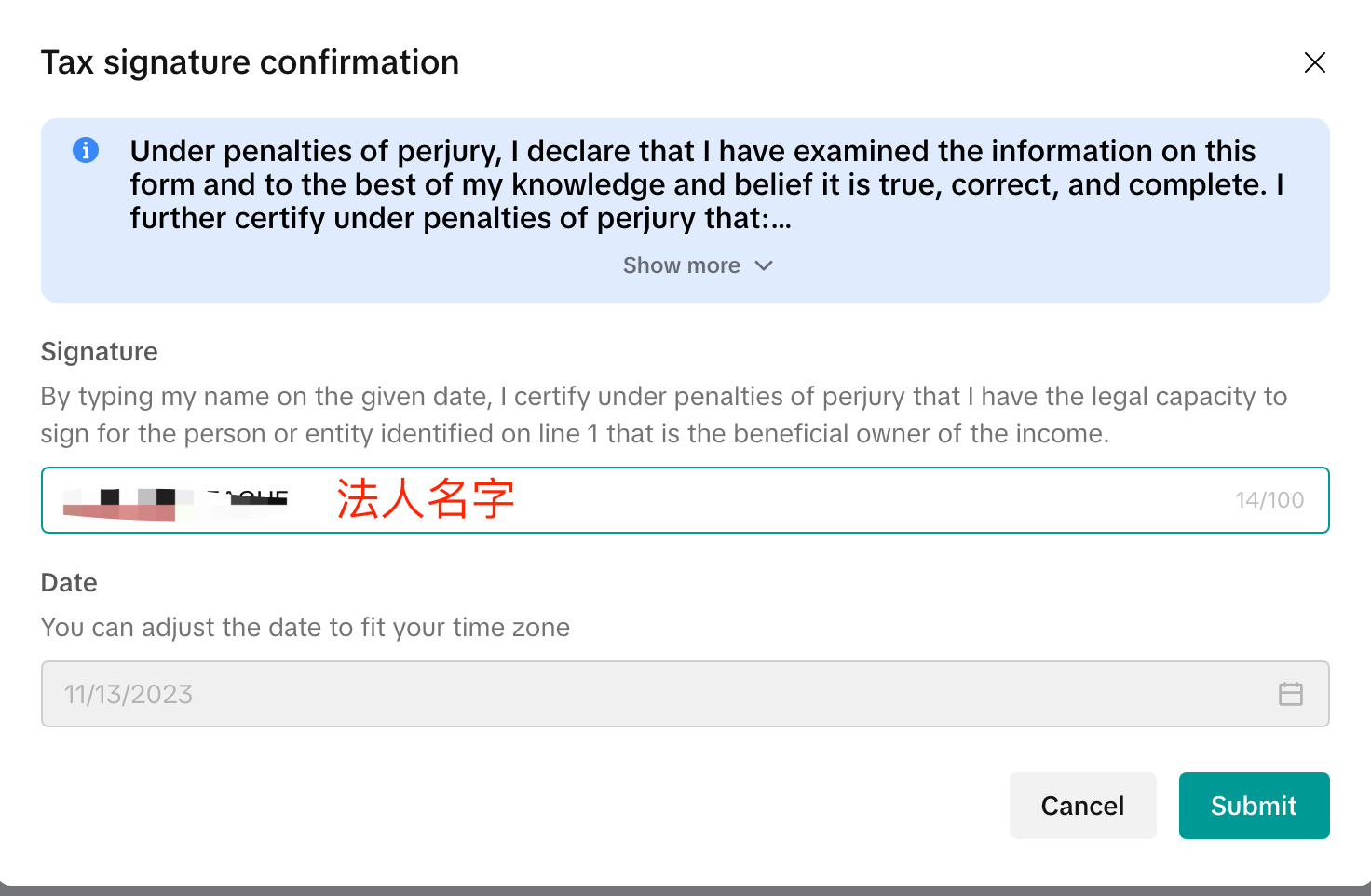Expand declaration with Show more chevron
The height and width of the screenshot is (896, 1371).
pos(764,265)
